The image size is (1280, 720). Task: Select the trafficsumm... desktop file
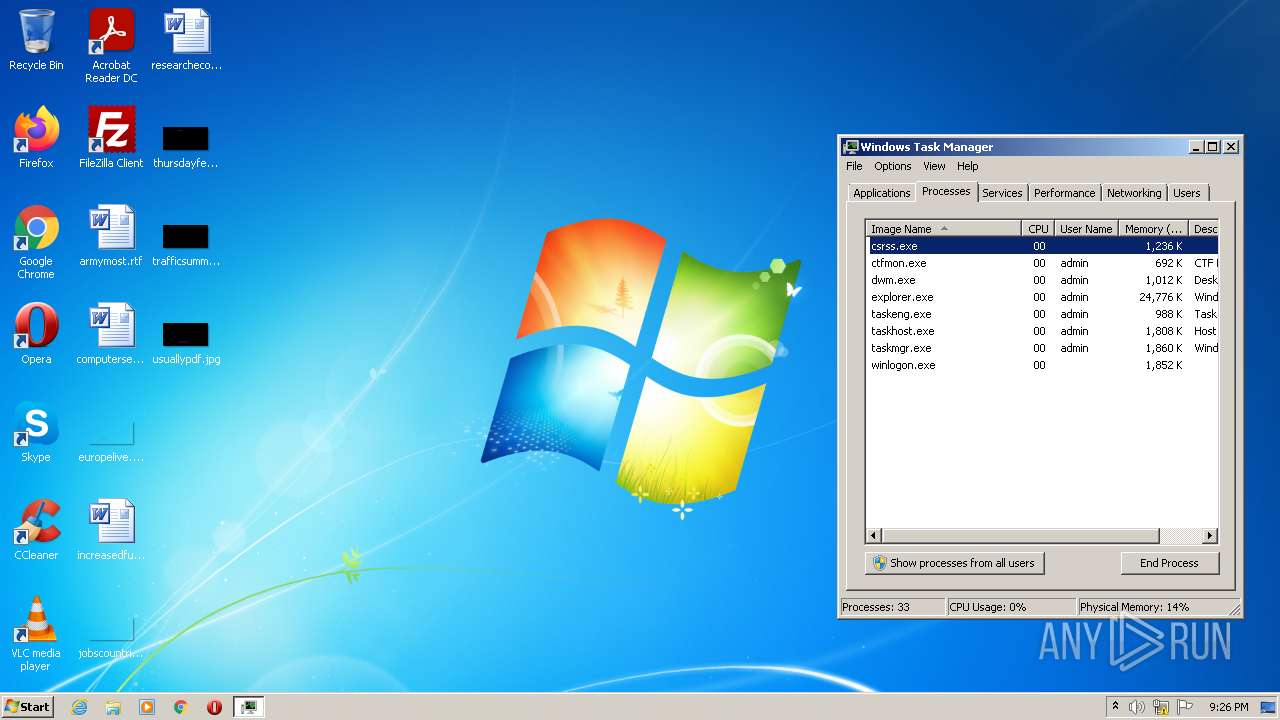coord(186,246)
